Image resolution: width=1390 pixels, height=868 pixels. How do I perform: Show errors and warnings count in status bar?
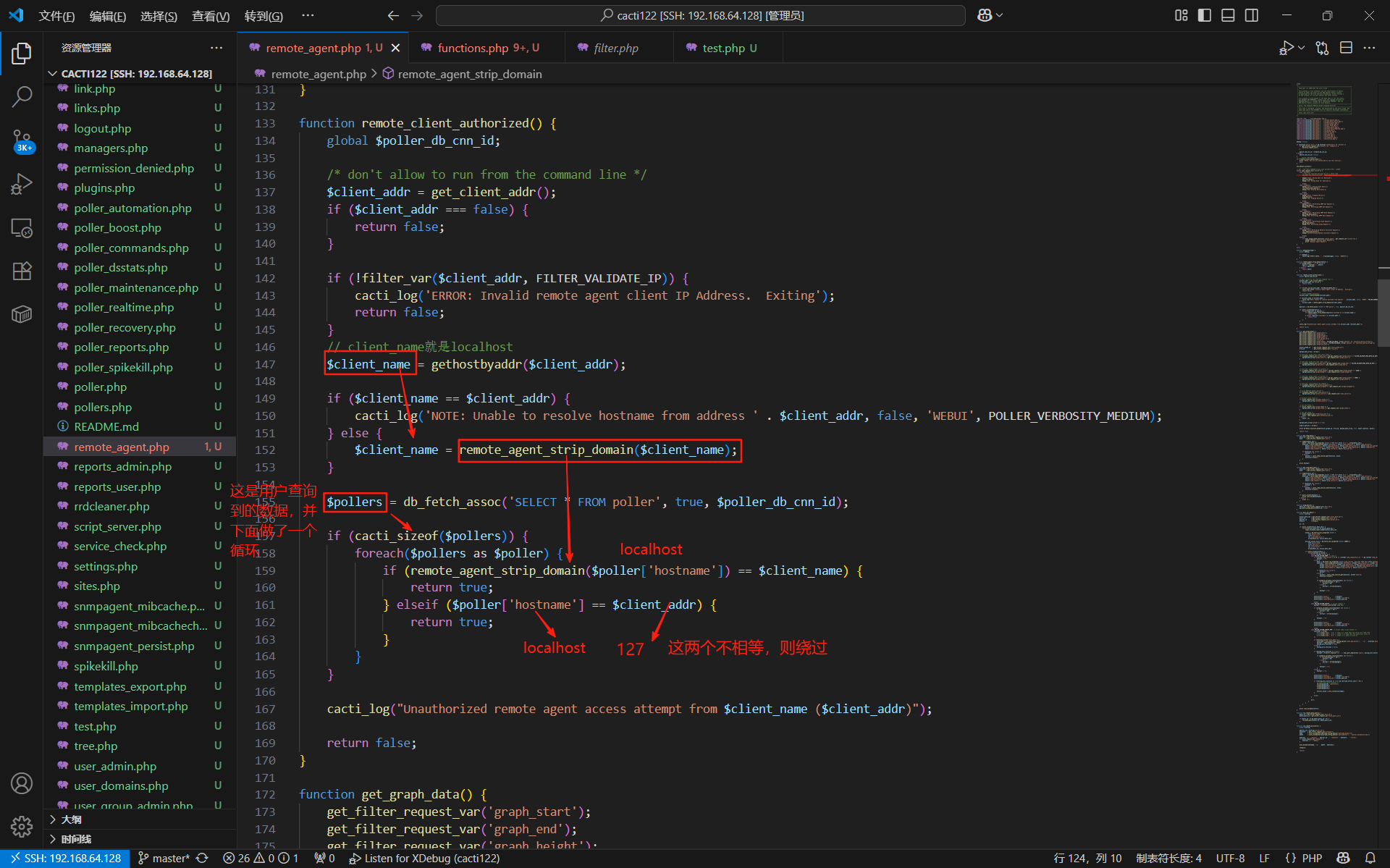pos(260,858)
